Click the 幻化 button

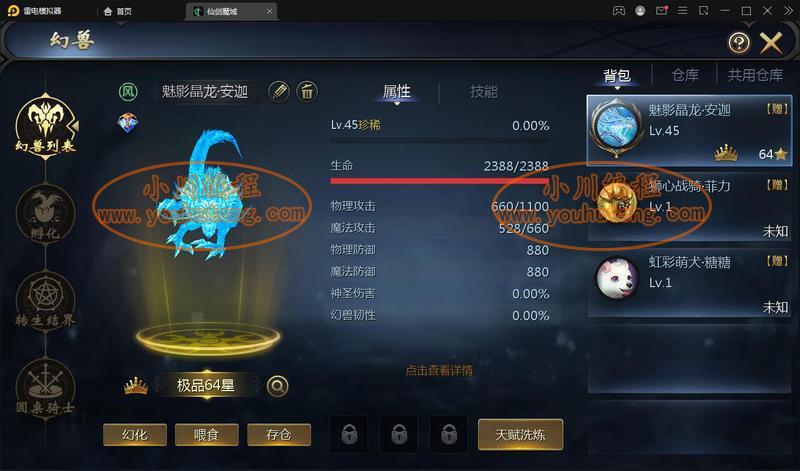[135, 435]
